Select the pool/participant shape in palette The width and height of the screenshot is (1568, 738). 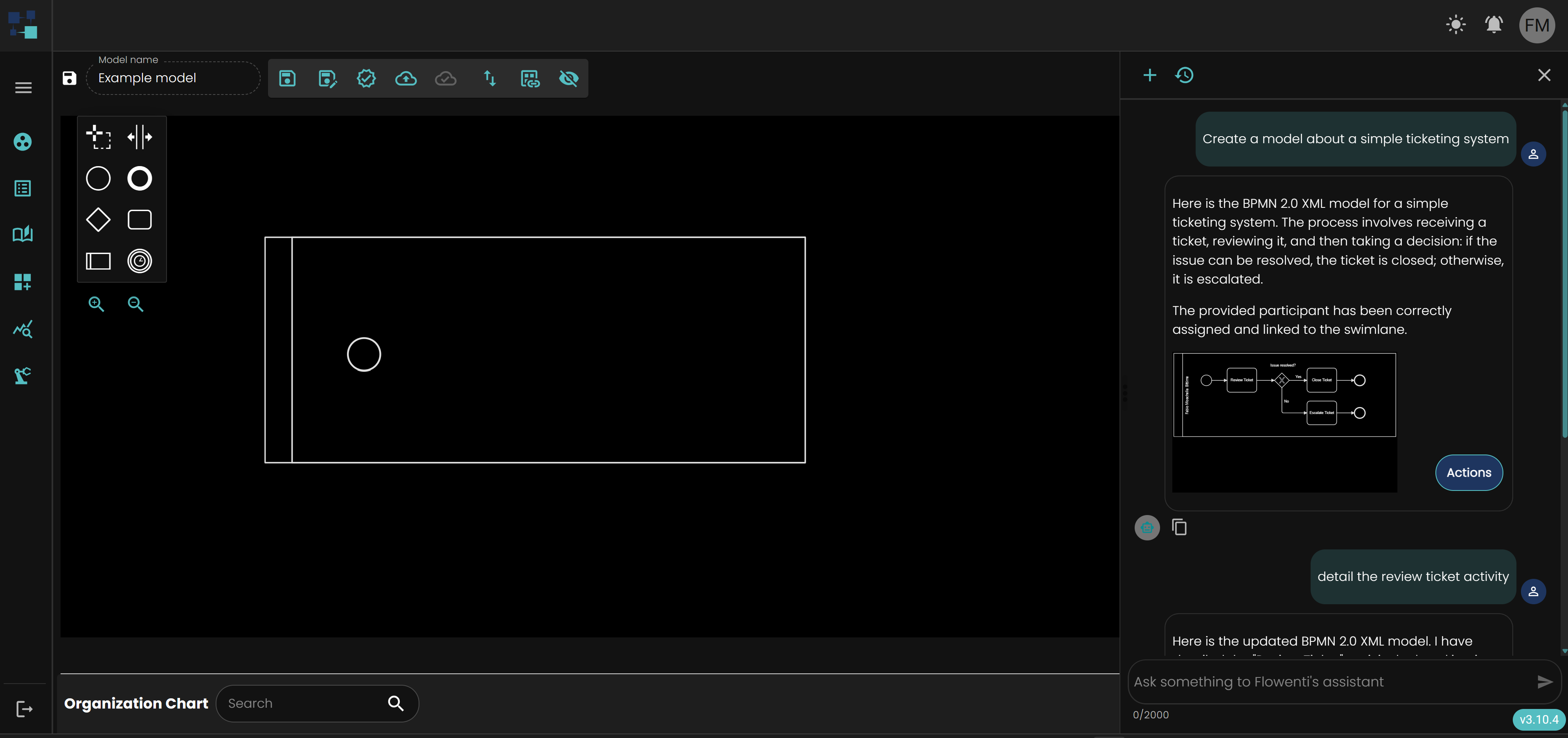tap(99, 261)
